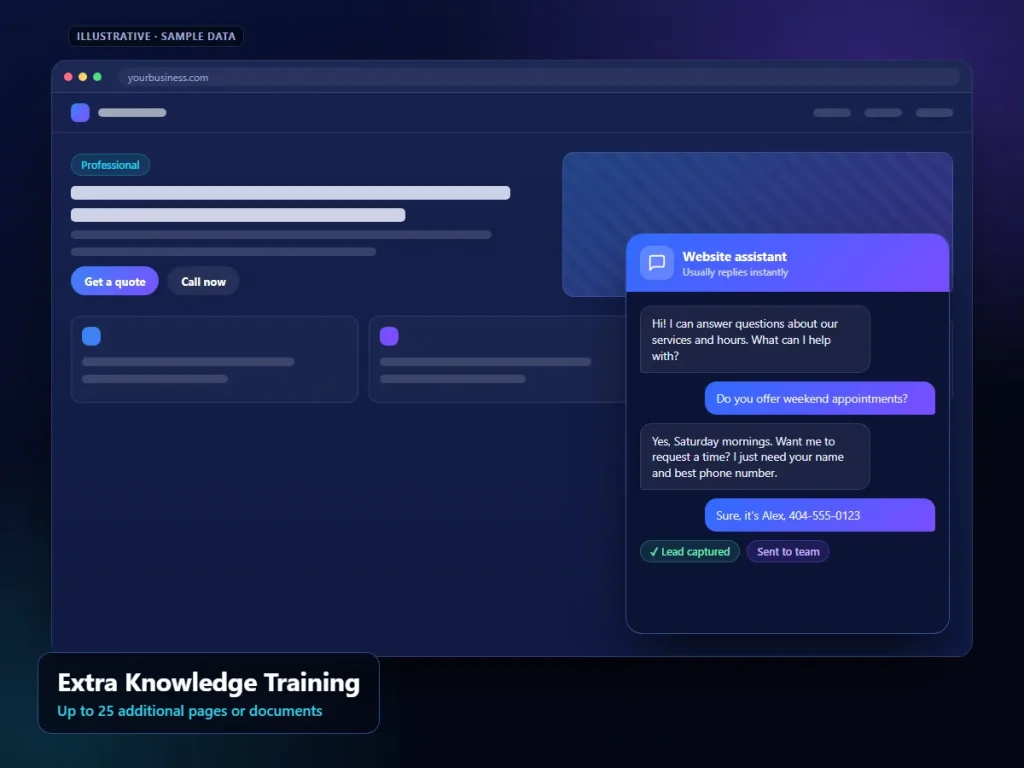
Task: Open the Website assistant chat bubble icon
Action: pyautogui.click(x=656, y=263)
